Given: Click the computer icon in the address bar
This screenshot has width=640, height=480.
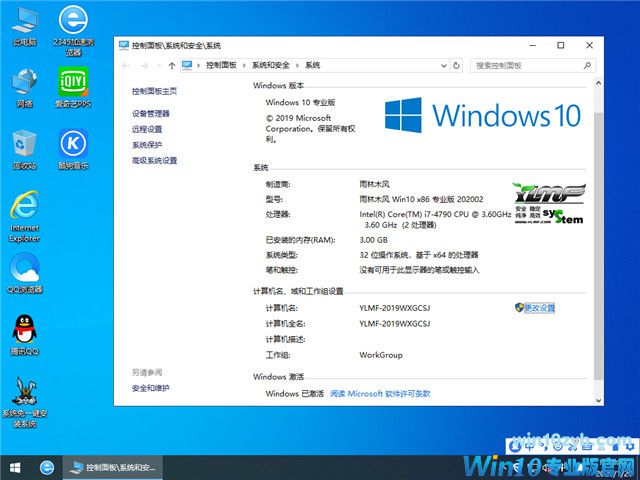Looking at the screenshot, I should 187,65.
